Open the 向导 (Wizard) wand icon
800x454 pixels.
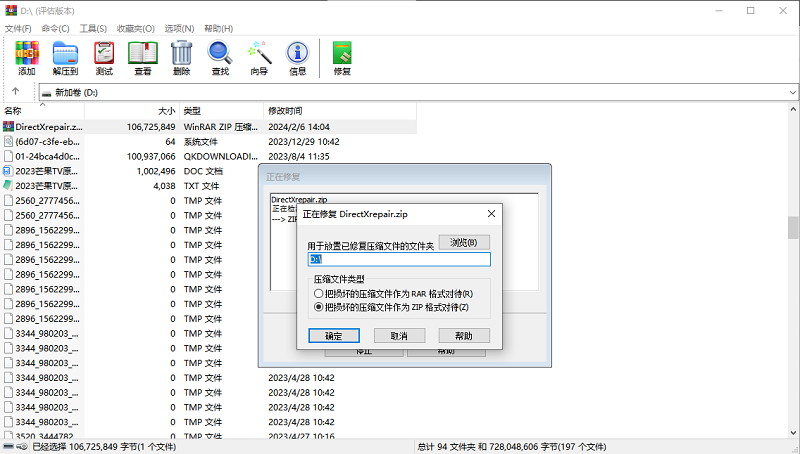tap(259, 58)
